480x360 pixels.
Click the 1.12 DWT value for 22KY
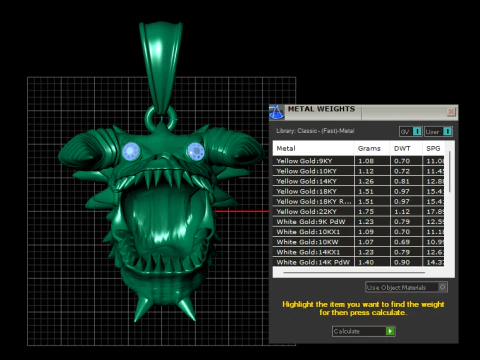click(x=402, y=211)
